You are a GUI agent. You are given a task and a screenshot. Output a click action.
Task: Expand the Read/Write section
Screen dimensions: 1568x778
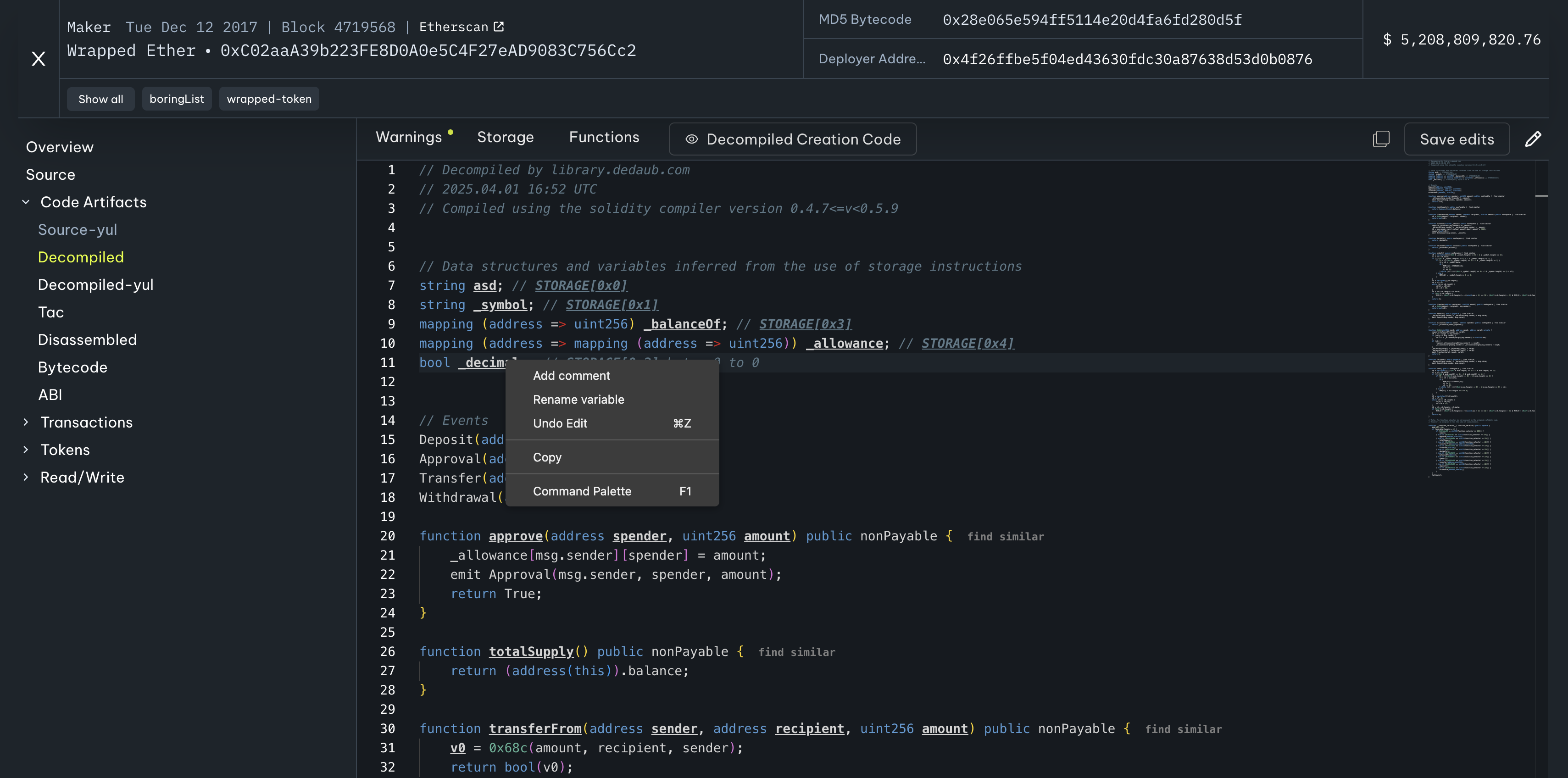(x=26, y=477)
